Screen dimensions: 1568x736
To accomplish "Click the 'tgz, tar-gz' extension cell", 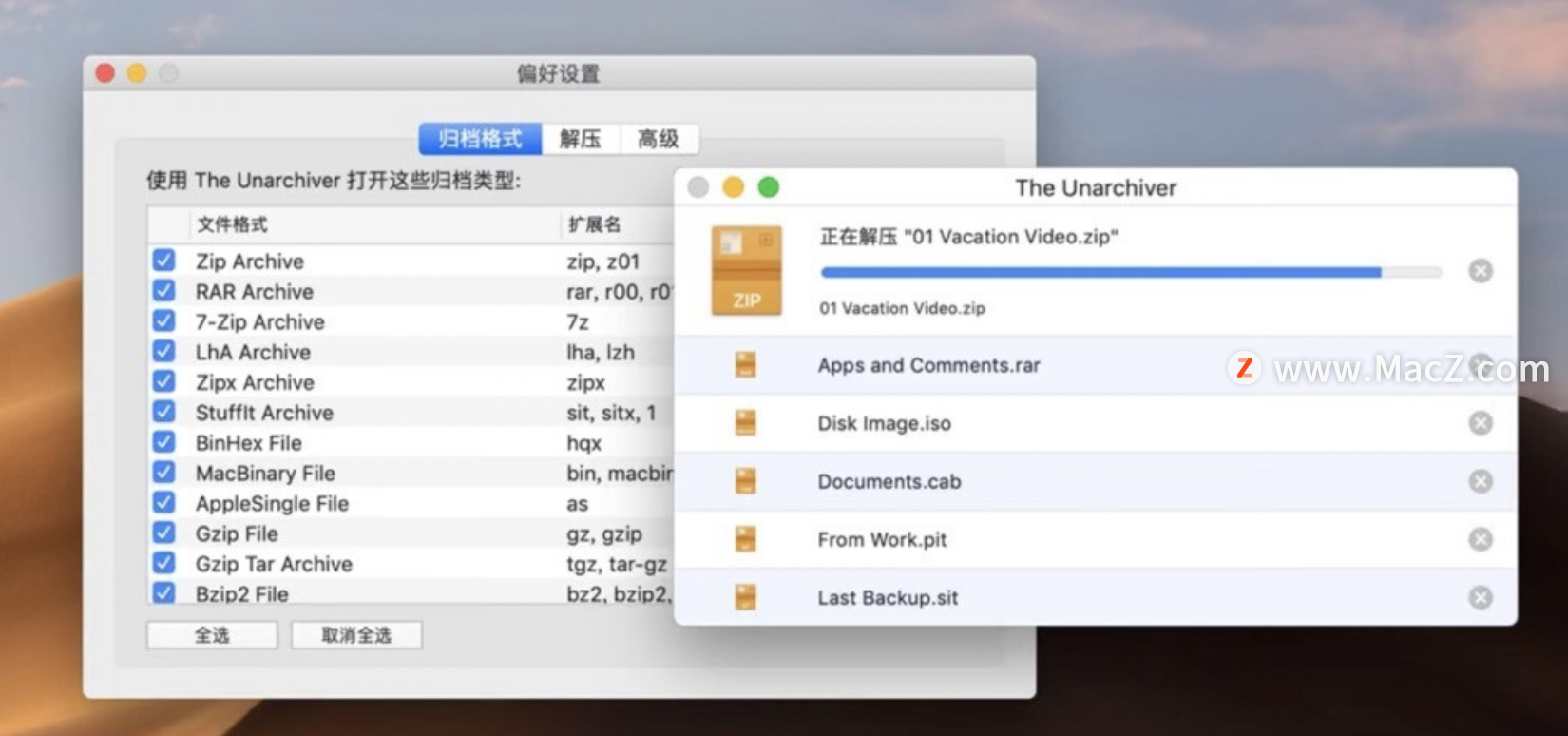I will coord(617,564).
